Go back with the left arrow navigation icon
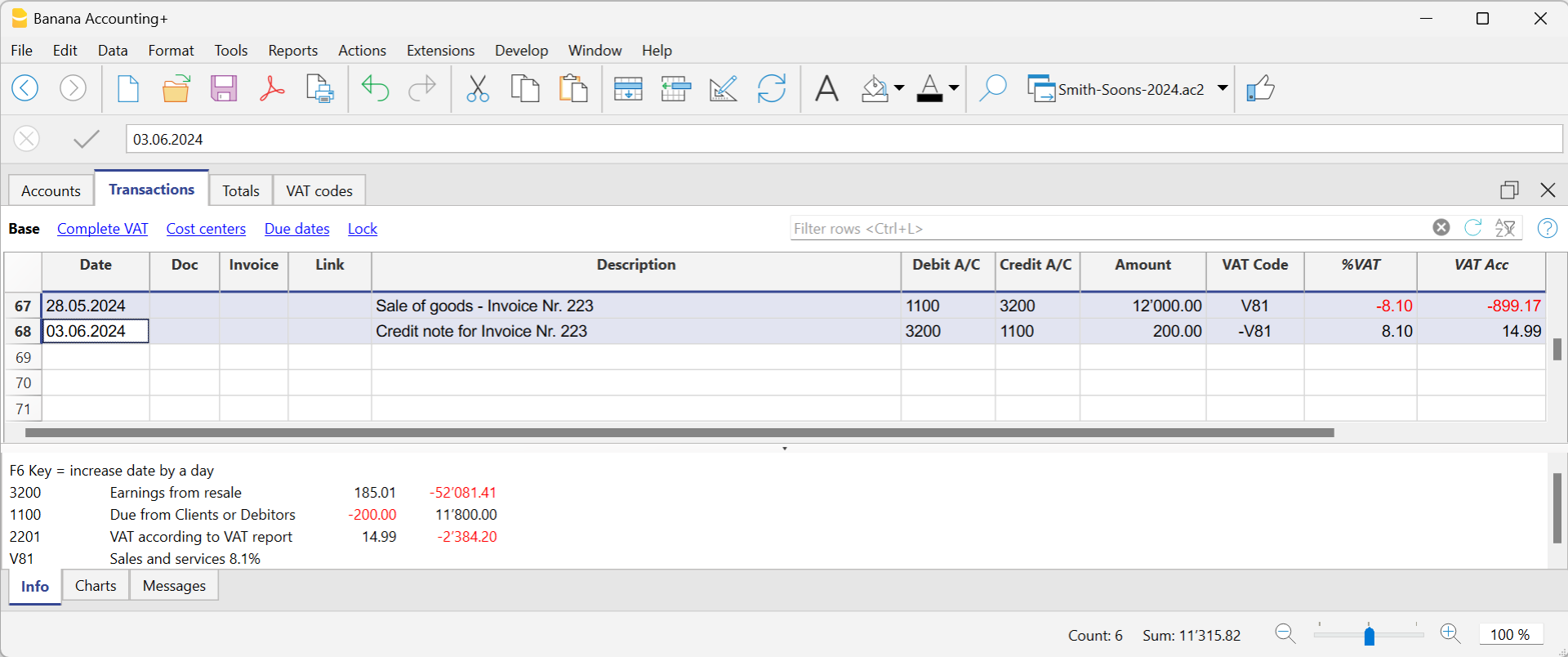 coord(25,87)
